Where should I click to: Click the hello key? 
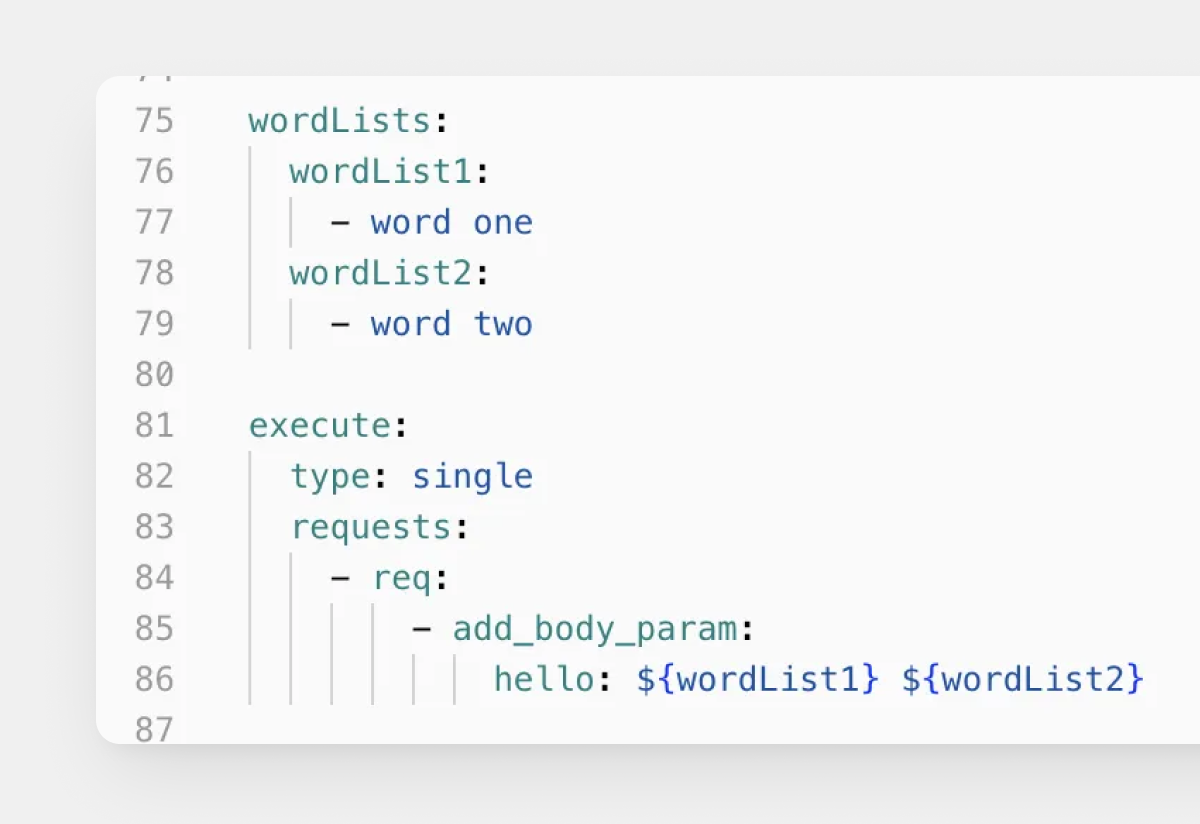543,681
